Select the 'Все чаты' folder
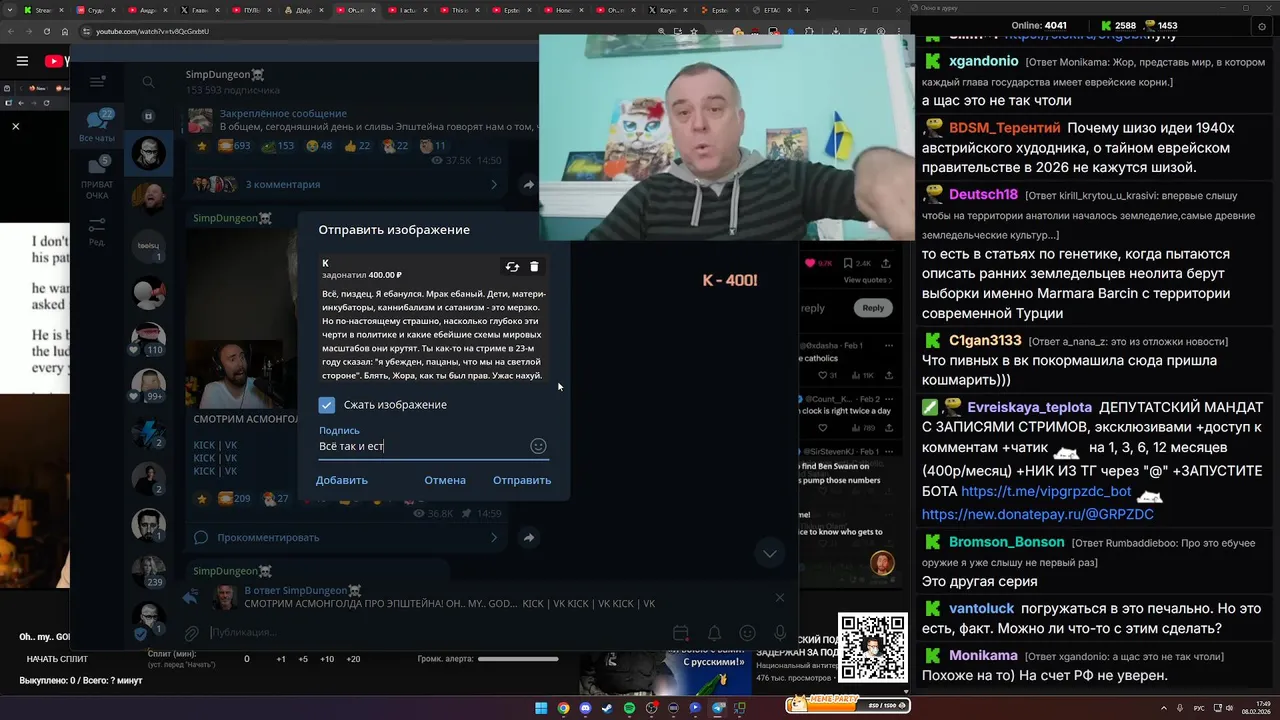Viewport: 1280px width, 720px height. (97, 126)
